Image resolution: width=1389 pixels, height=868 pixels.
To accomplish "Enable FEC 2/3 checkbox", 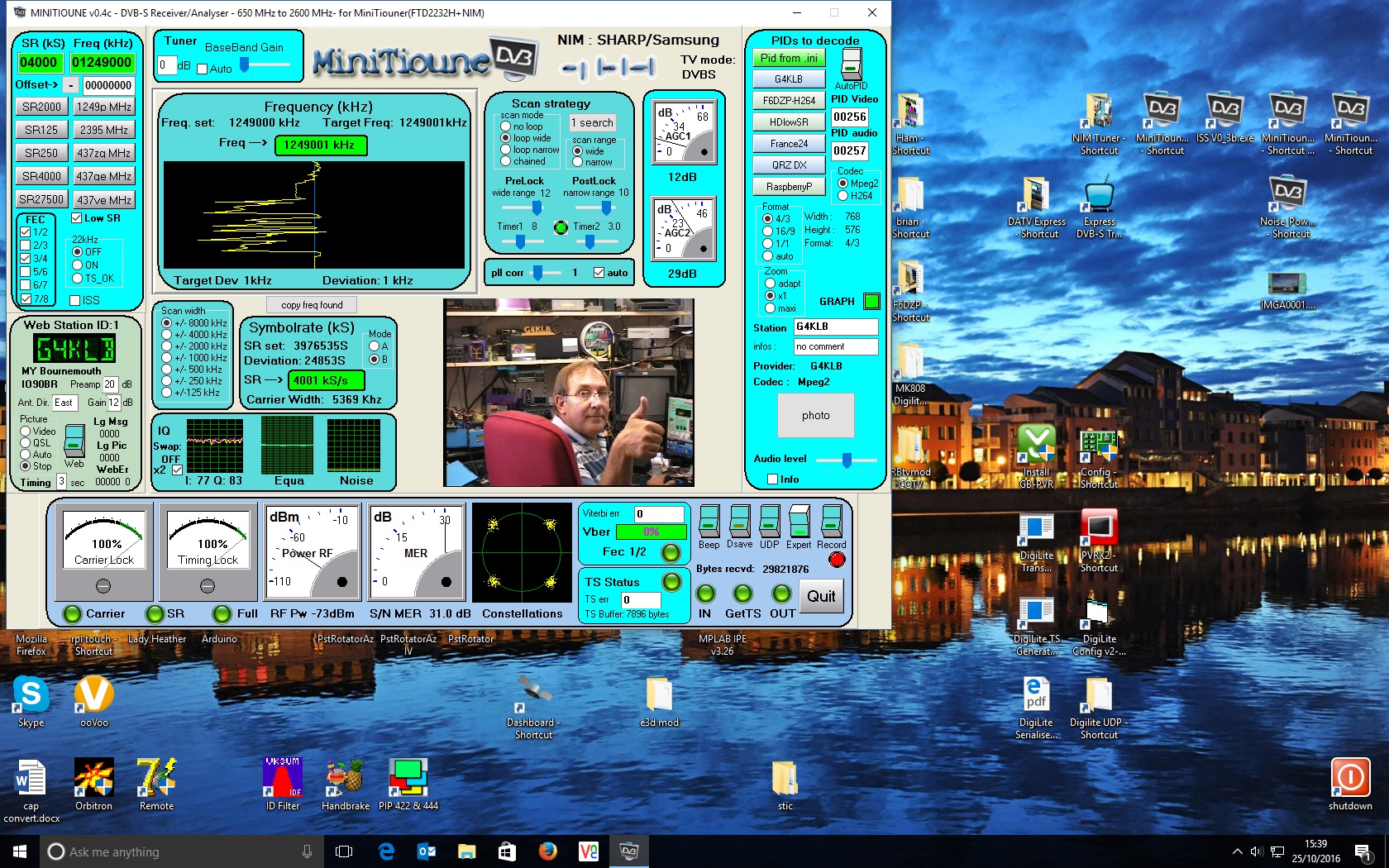I will pos(26,245).
